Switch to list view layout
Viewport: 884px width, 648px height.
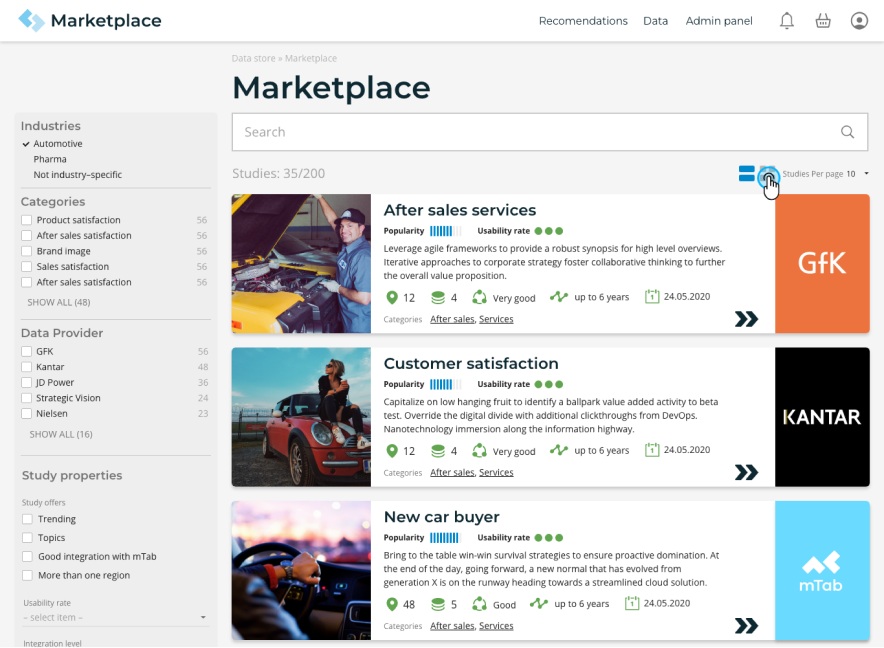click(746, 173)
